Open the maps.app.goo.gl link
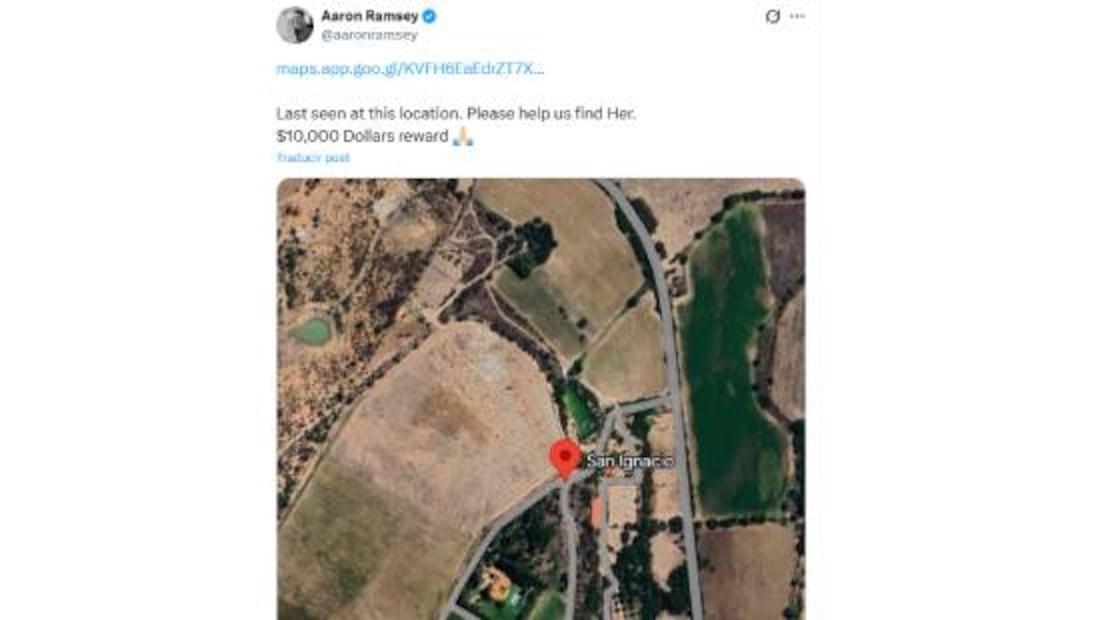 (x=410, y=69)
